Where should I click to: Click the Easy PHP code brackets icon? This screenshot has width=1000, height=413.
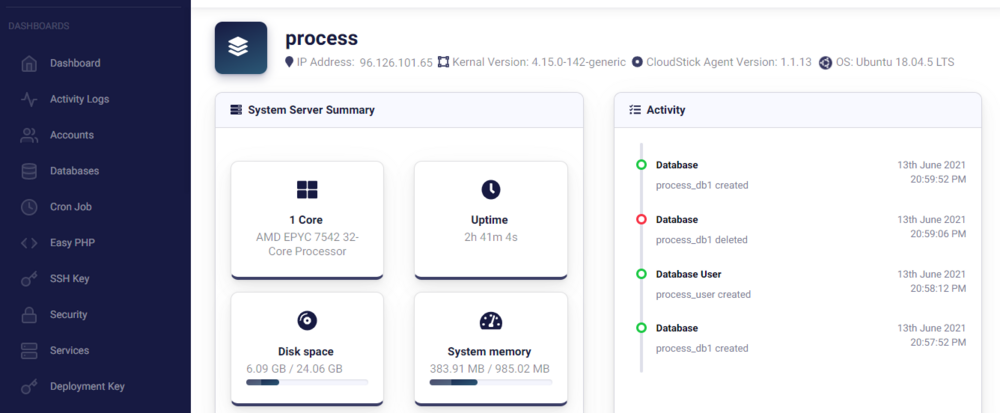click(30, 243)
